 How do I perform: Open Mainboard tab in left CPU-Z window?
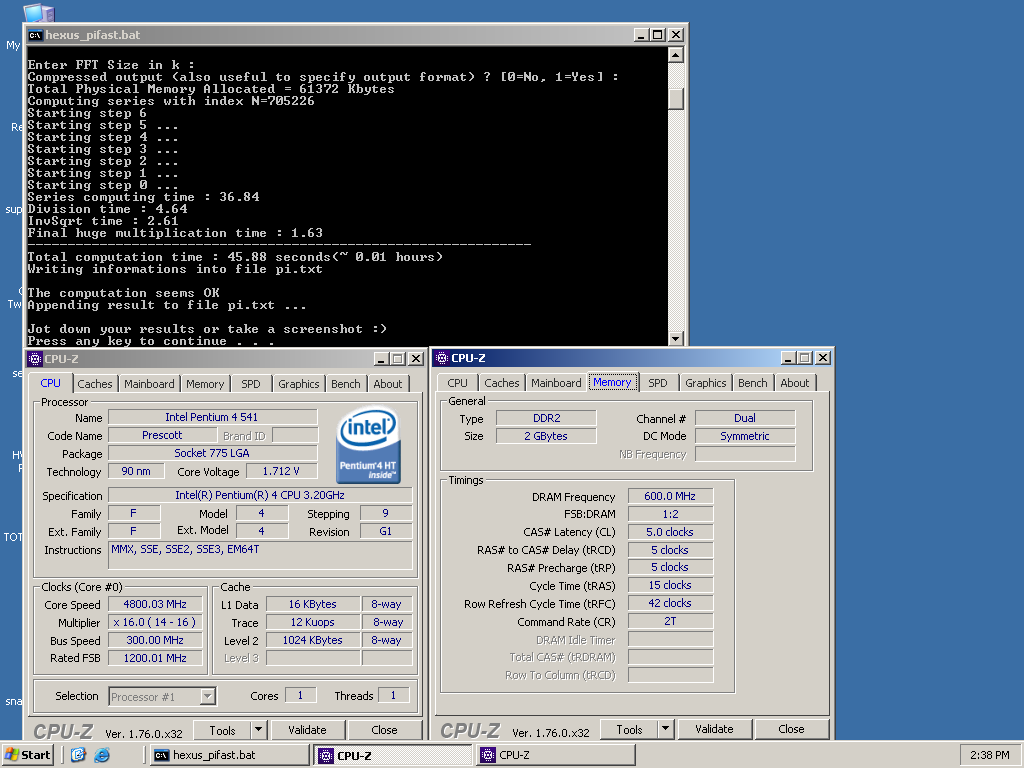[150, 384]
